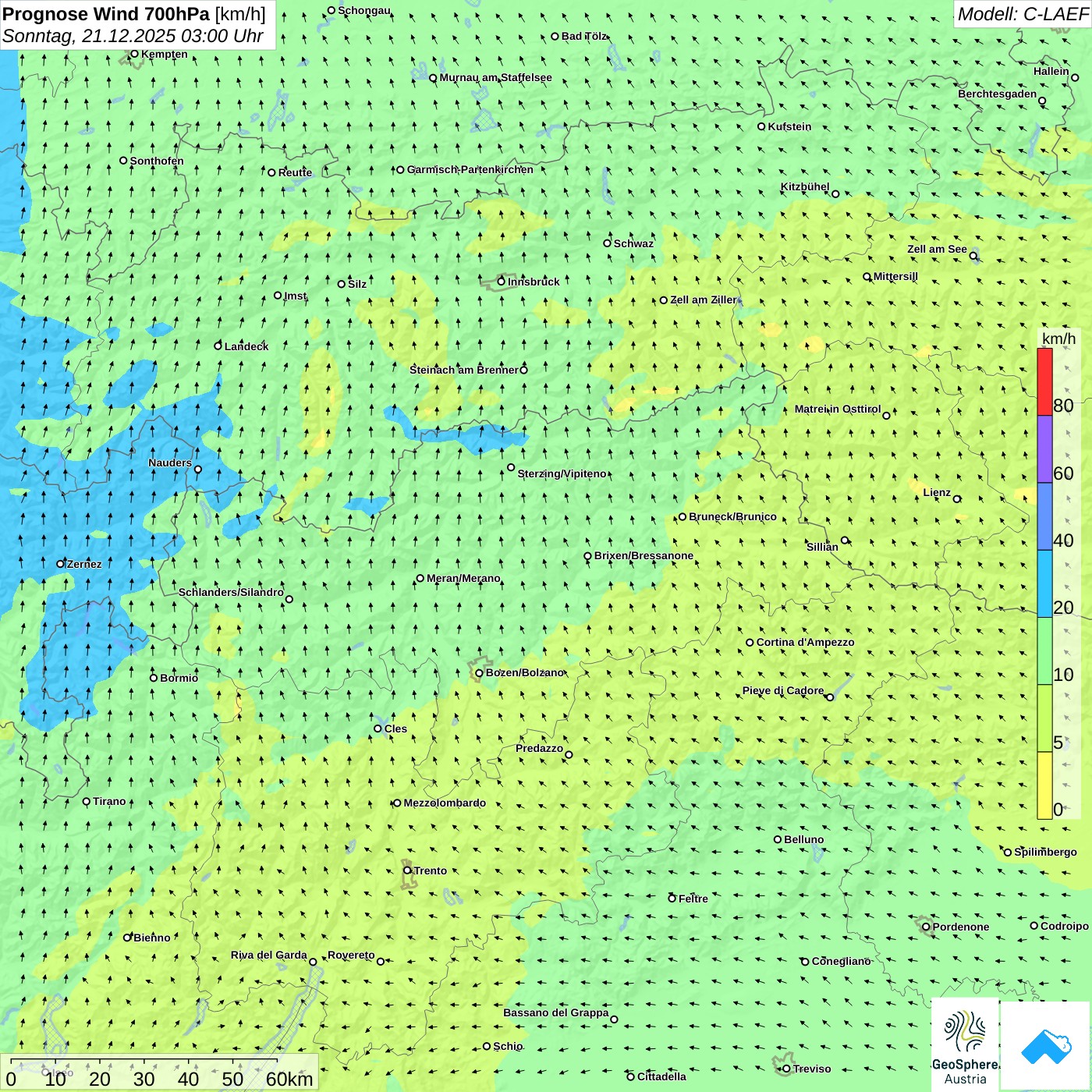1092x1092 pixels.
Task: Click the Zell am See label
Action: [x=937, y=249]
